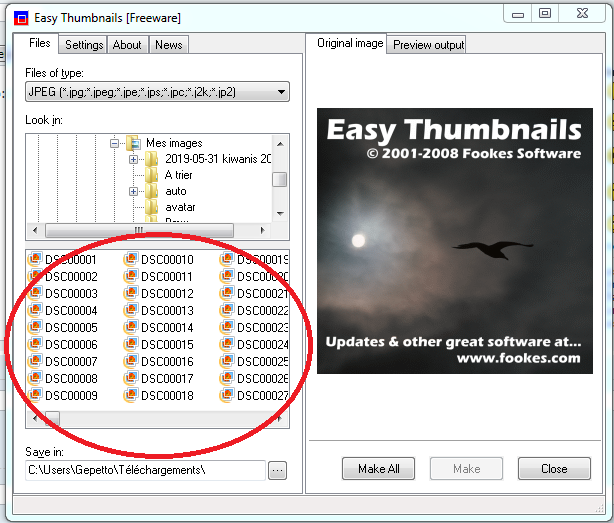This screenshot has width=614, height=523.
Task: Select file DSC00009
Action: point(71,395)
